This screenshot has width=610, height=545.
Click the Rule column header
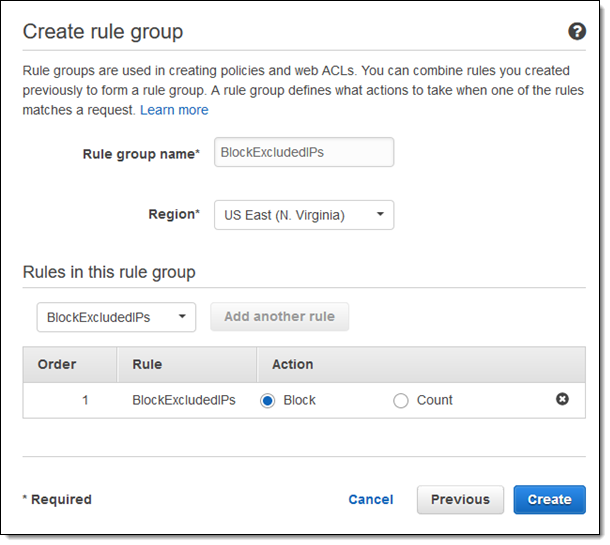click(x=147, y=365)
